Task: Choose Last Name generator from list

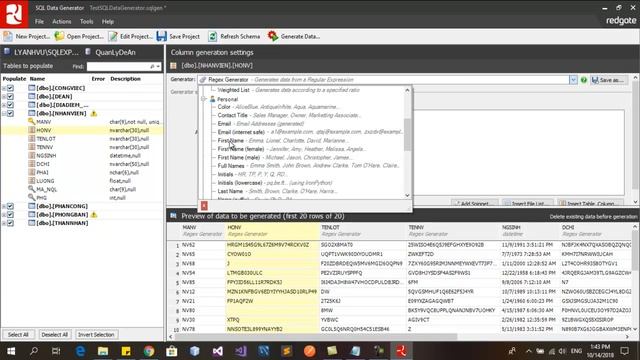Action: coord(230,191)
